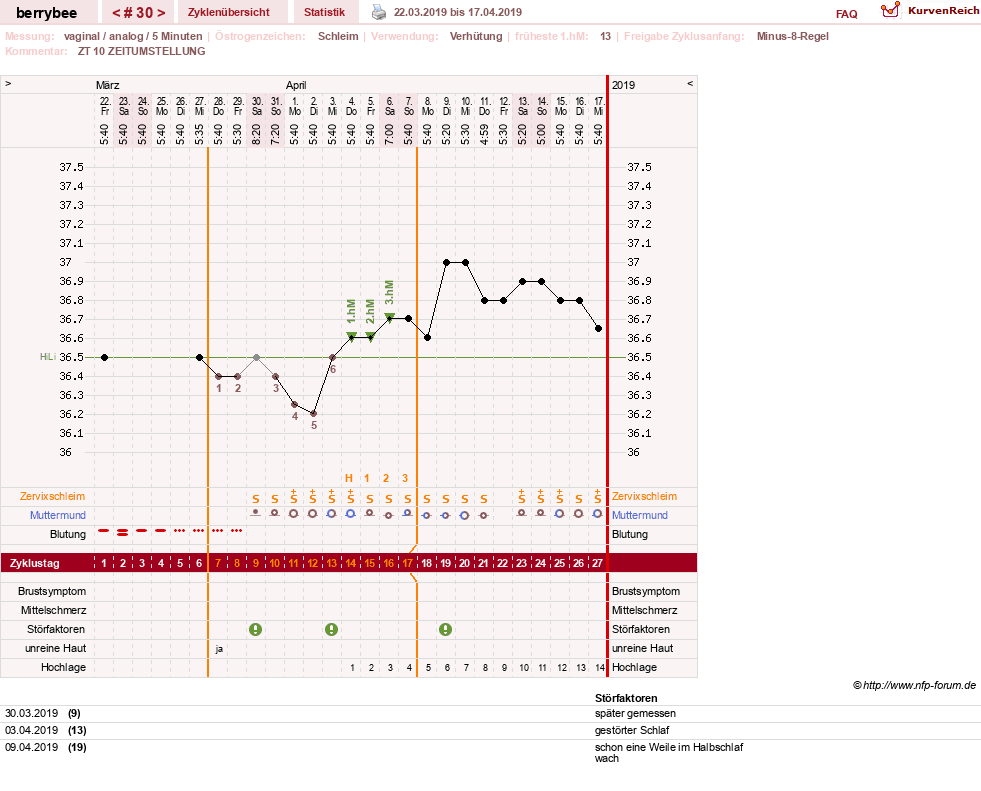Click the 'Verhütung' usage value
Screen dimensions: 981x791
(476, 36)
